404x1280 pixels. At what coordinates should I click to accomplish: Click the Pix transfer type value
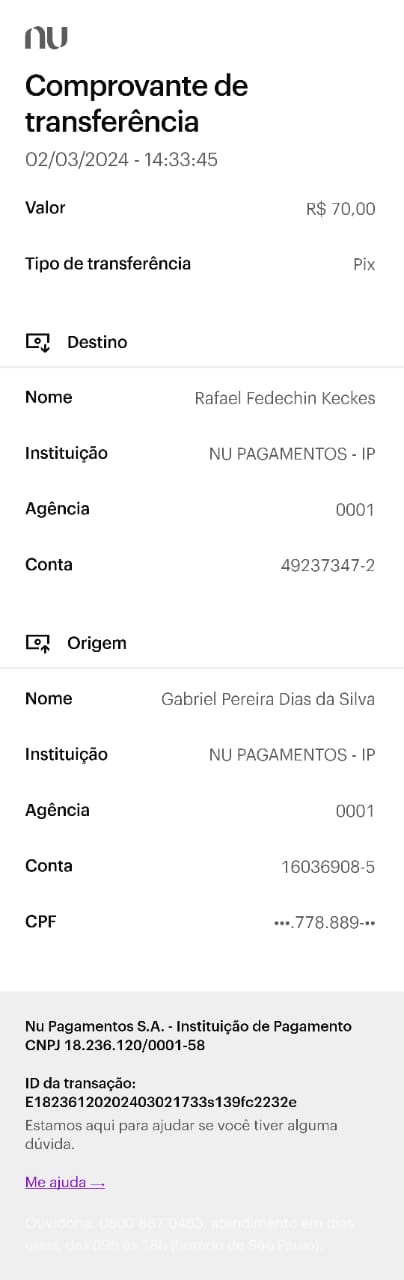(x=364, y=265)
